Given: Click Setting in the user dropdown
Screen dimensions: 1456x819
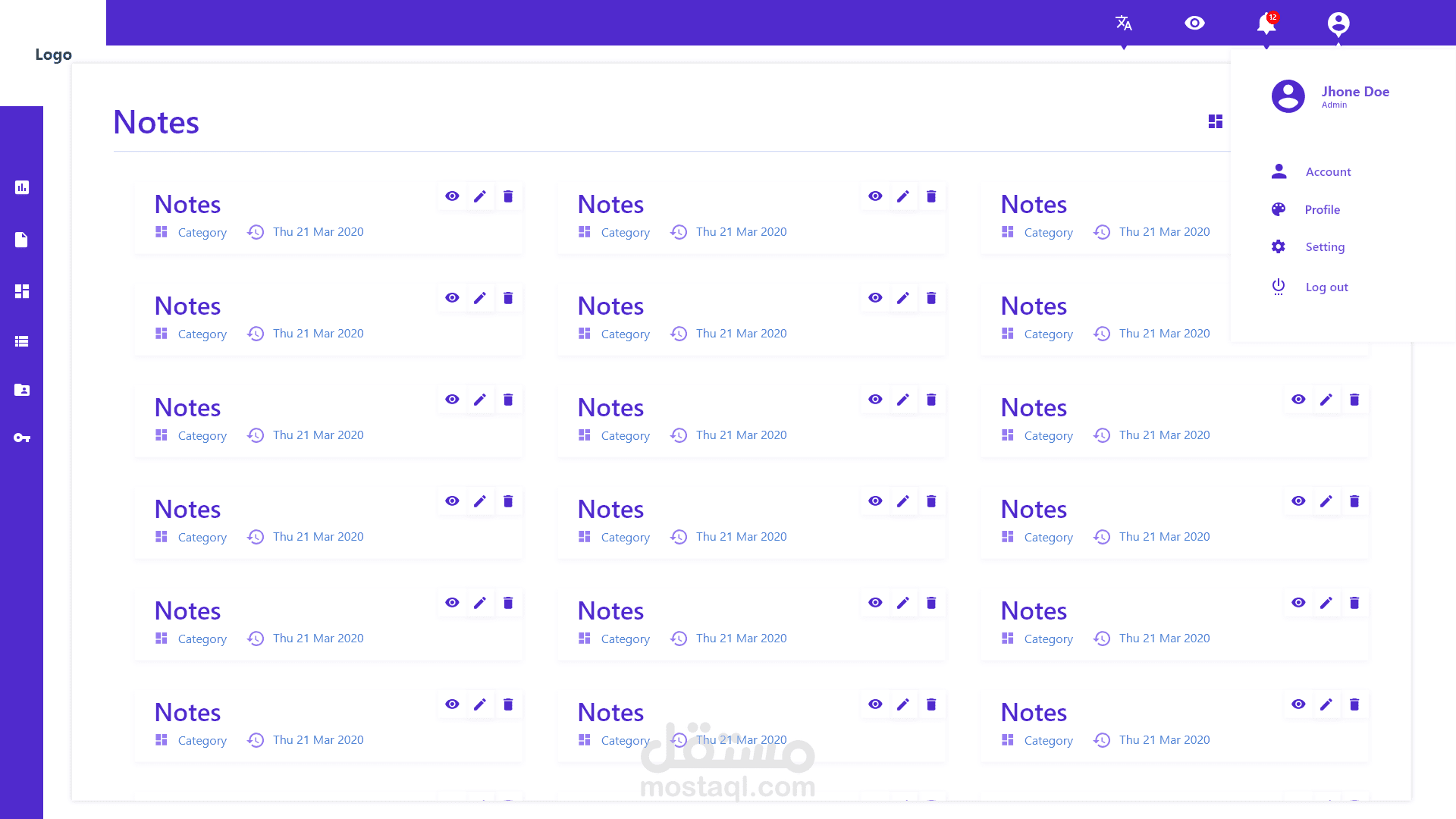Looking at the screenshot, I should [x=1324, y=247].
